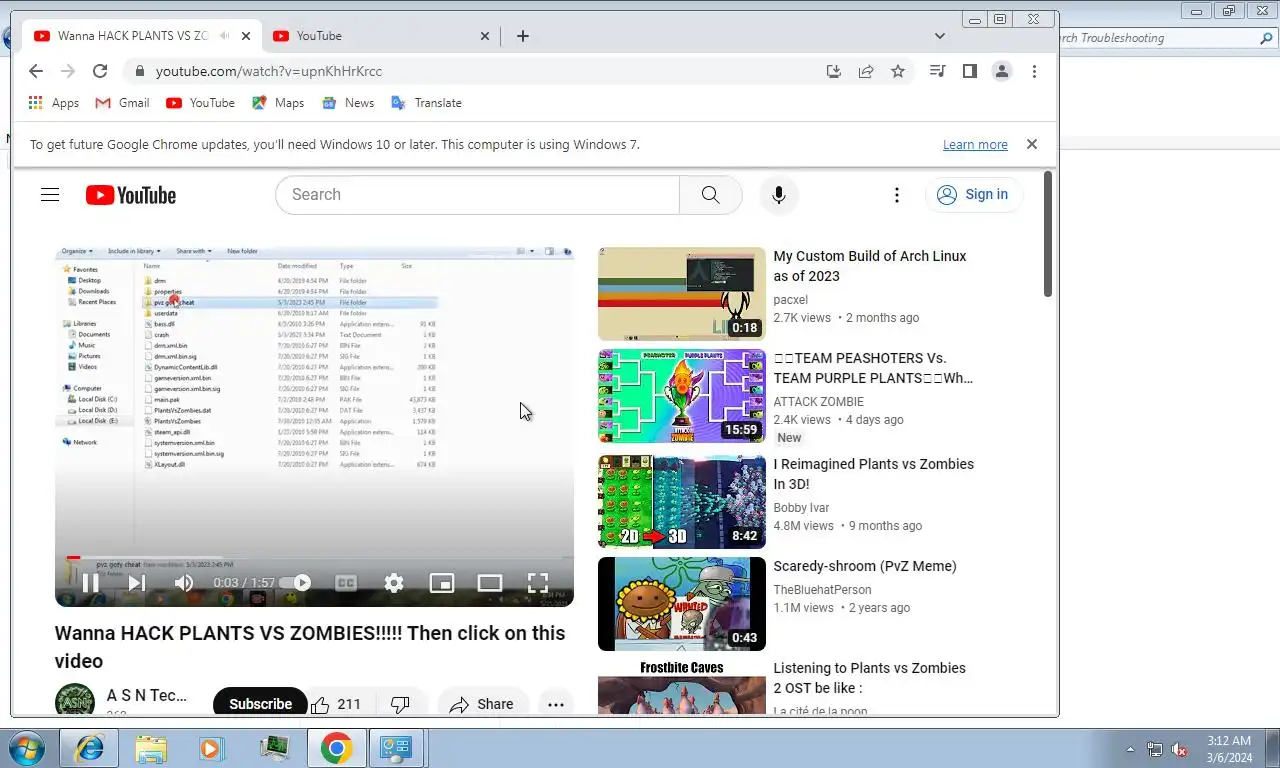
Task: Open Learn more about Chrome updates
Action: click(x=975, y=145)
